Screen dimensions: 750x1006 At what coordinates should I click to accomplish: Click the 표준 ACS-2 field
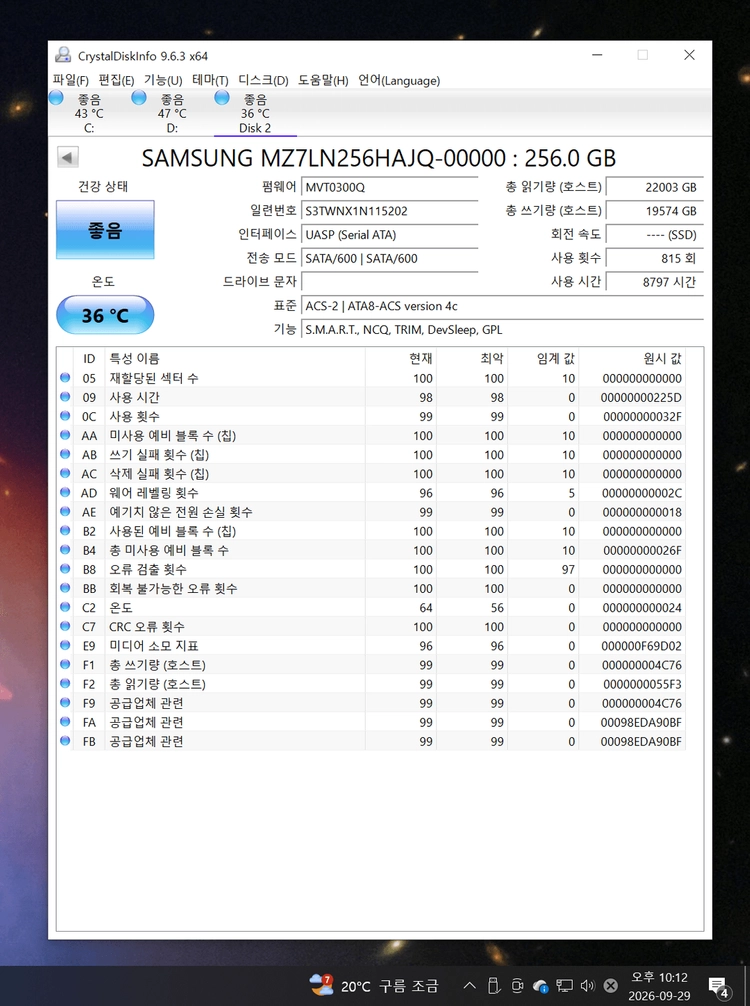pyautogui.click(x=502, y=306)
